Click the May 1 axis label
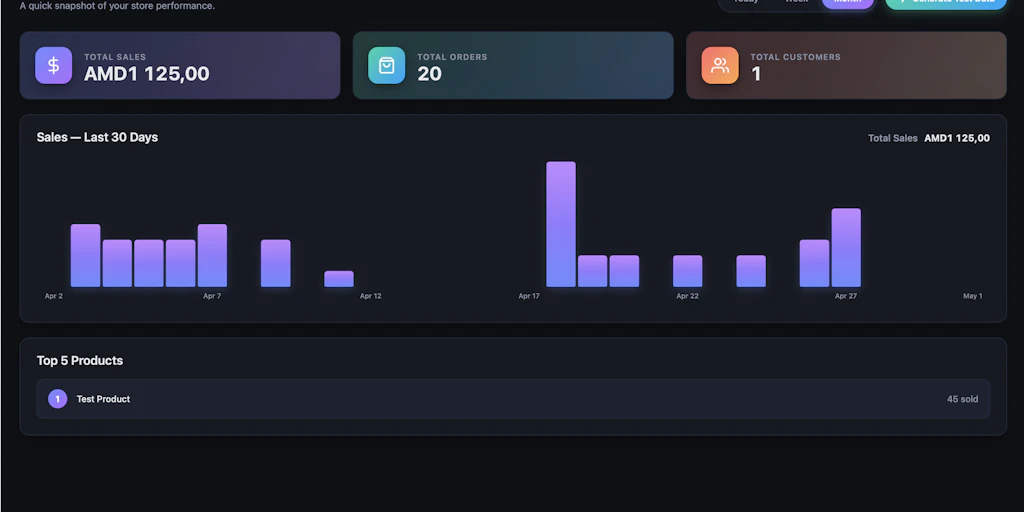This screenshot has width=1024, height=512. (972, 296)
